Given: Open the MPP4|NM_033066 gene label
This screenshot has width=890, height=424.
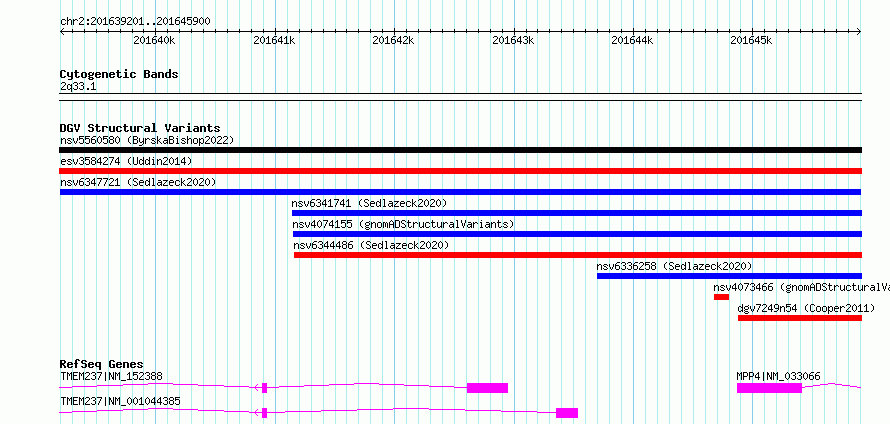Looking at the screenshot, I should pyautogui.click(x=778, y=376).
